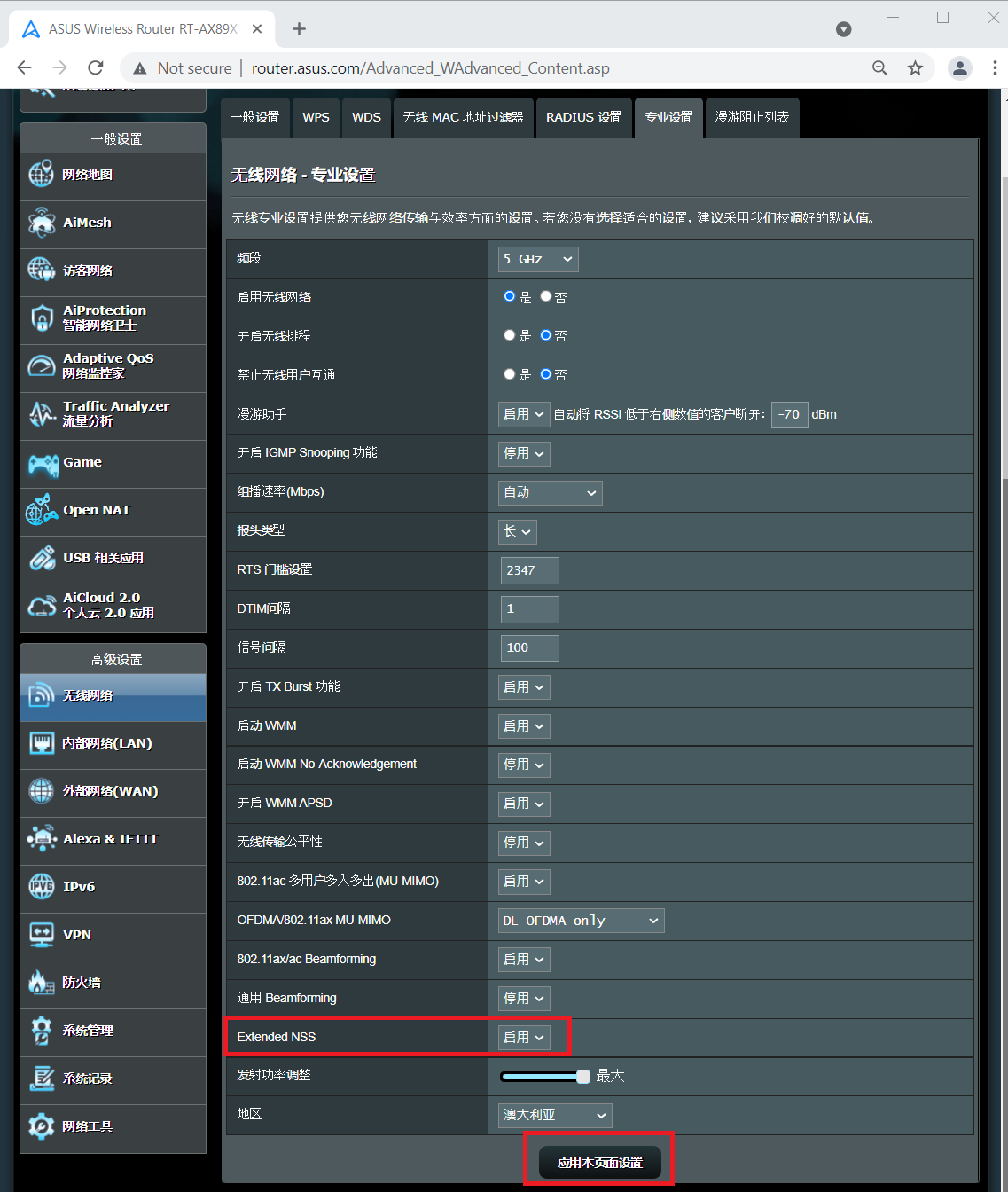Screen dimensions: 1008x1192
Task: Go back to previous page
Action: (x=24, y=67)
